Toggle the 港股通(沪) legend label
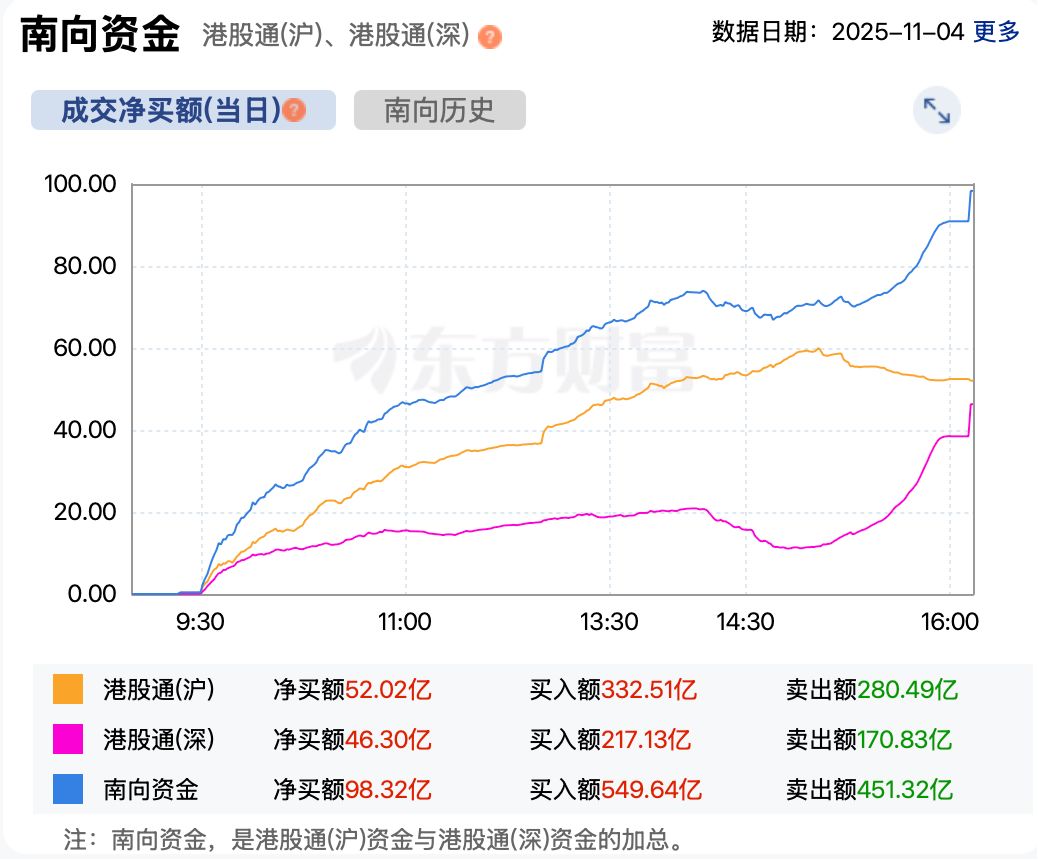1038x860 pixels. (x=158, y=689)
